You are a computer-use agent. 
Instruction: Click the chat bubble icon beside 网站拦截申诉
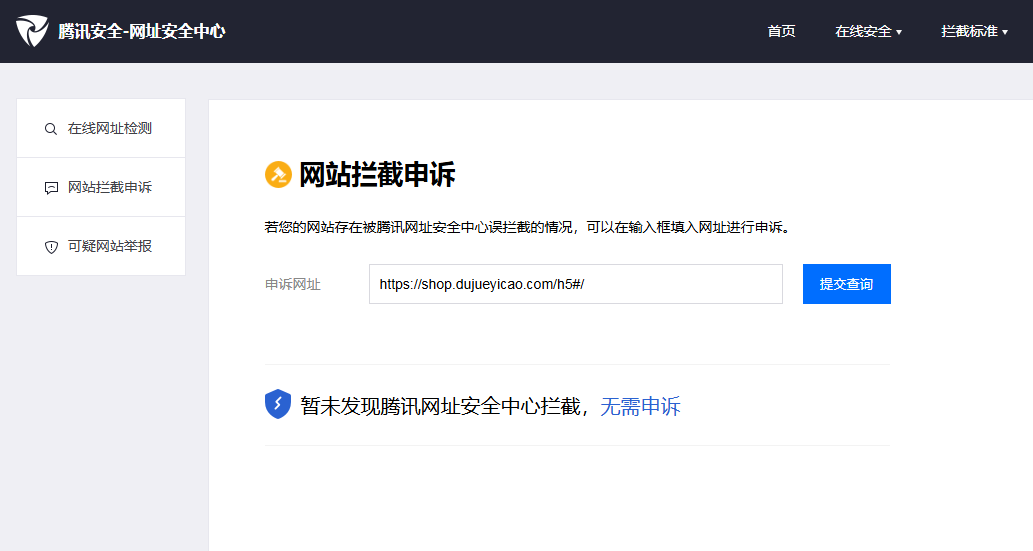[51, 188]
